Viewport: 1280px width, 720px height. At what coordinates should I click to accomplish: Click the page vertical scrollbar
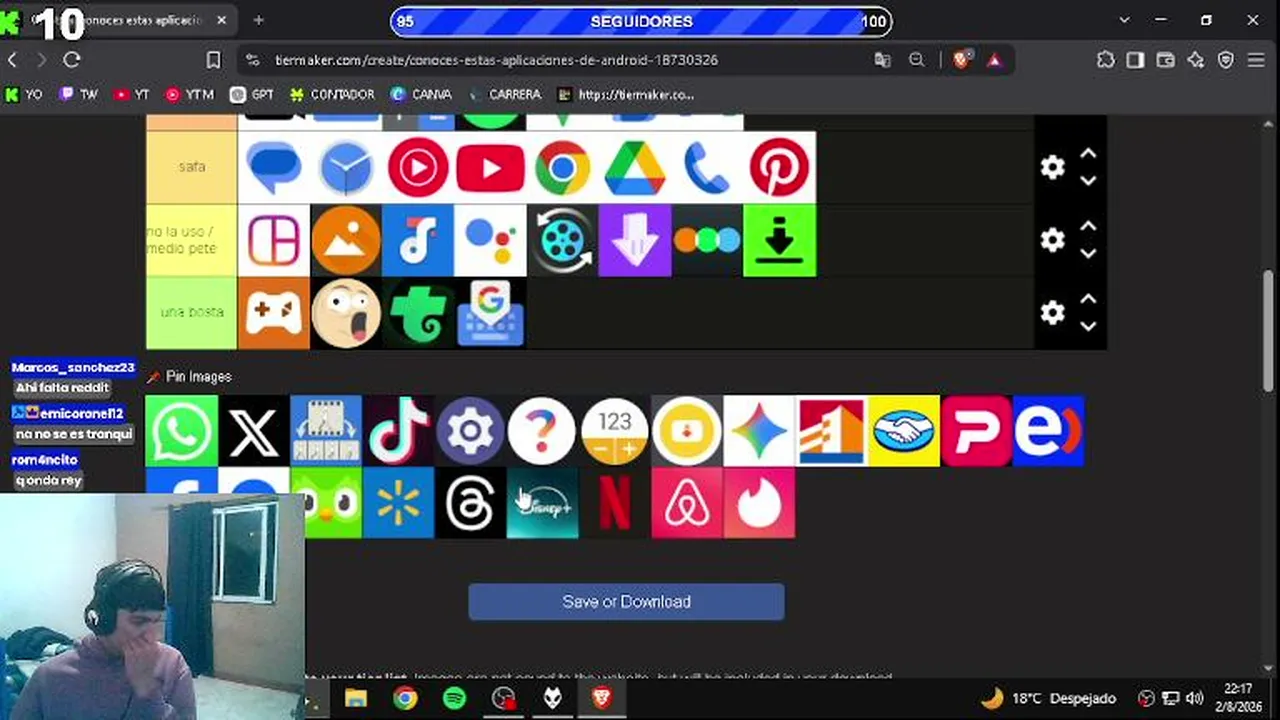click(x=1269, y=330)
